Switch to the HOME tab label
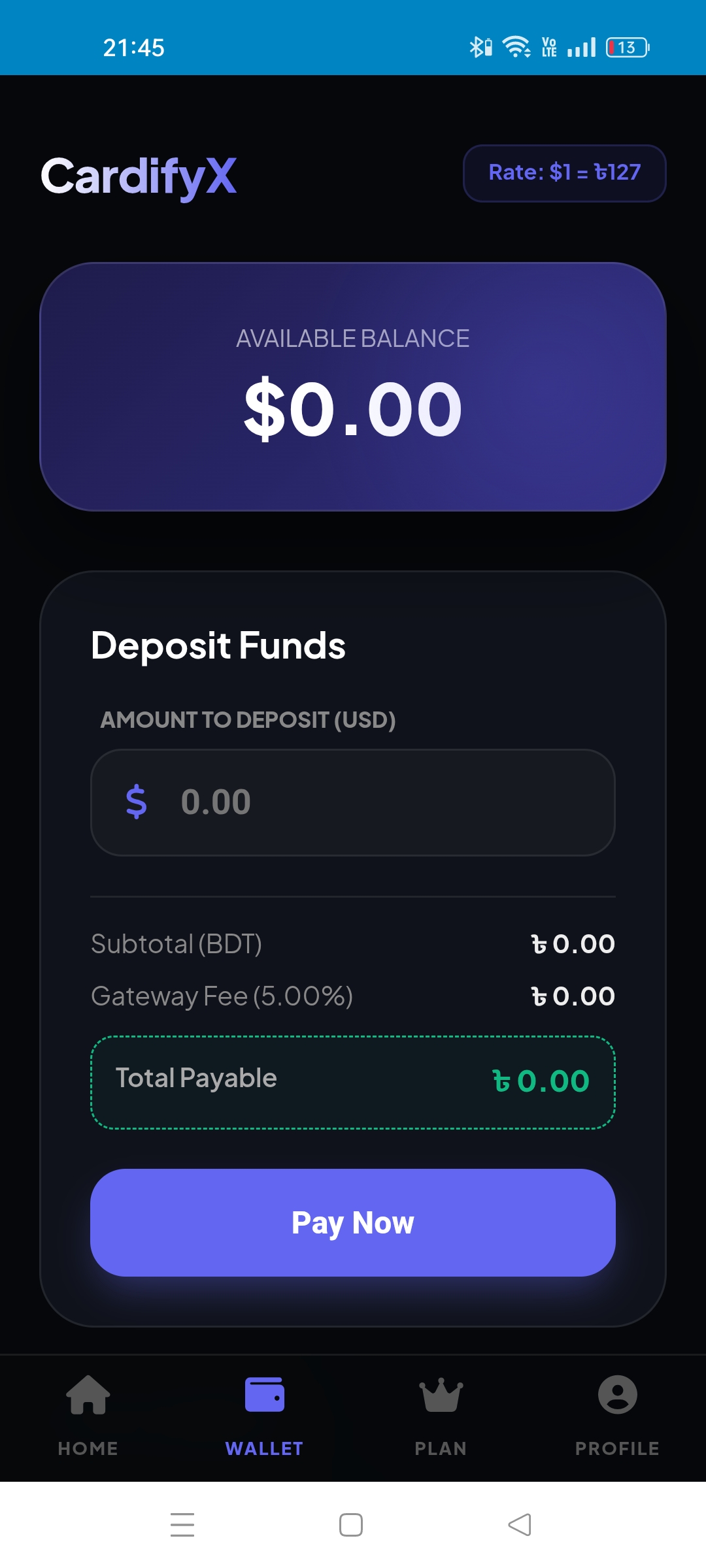706x1568 pixels. 88,1448
